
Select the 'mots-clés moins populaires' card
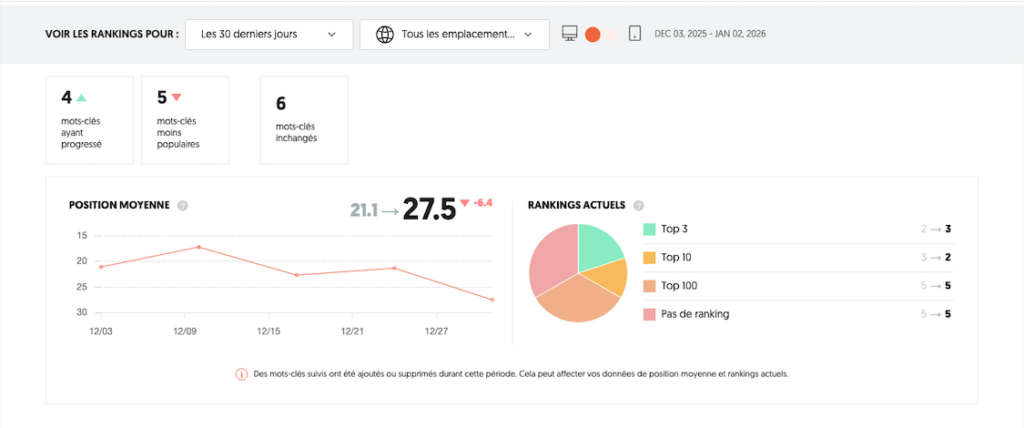(x=185, y=119)
